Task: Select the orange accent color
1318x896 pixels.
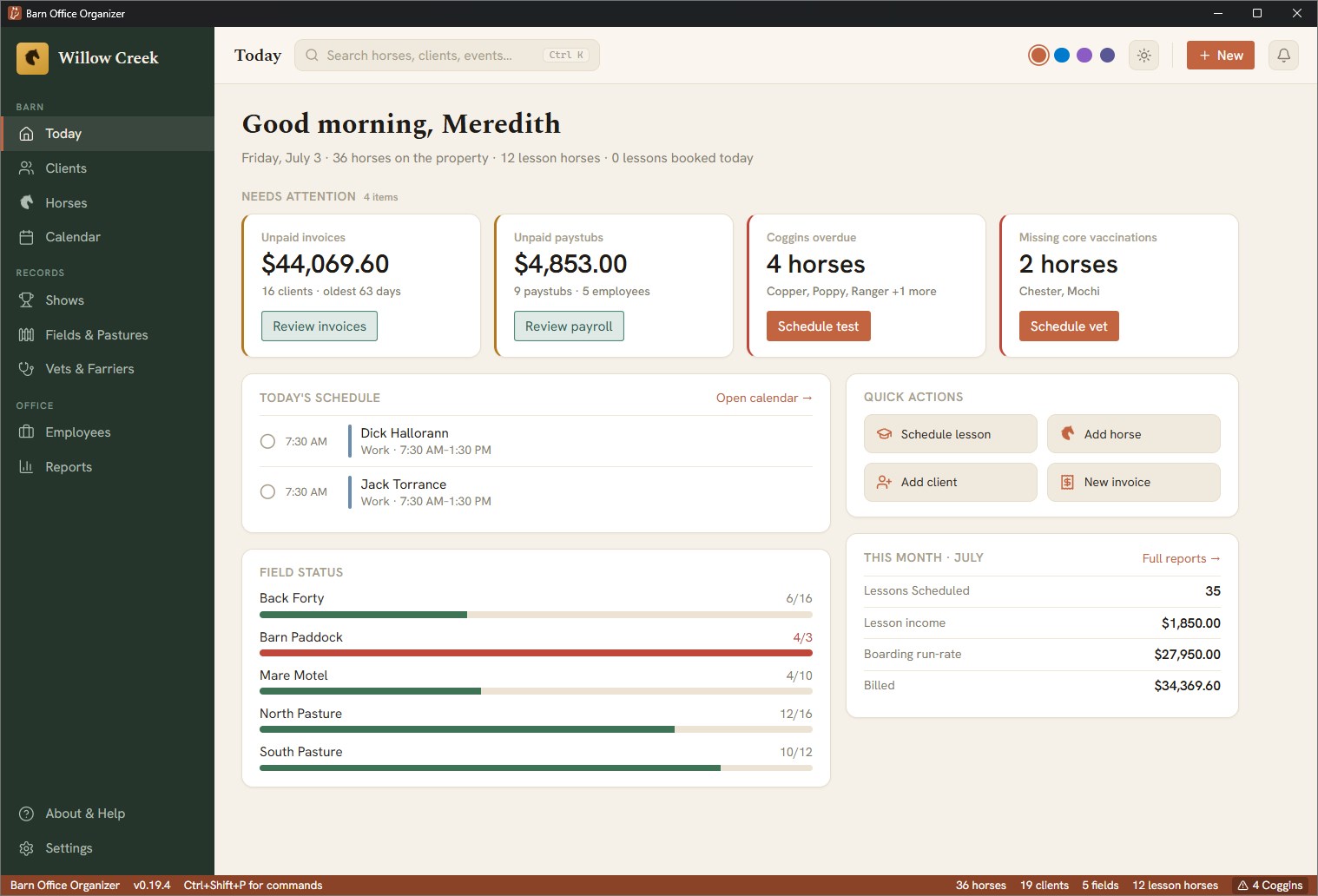Action: [x=1038, y=56]
